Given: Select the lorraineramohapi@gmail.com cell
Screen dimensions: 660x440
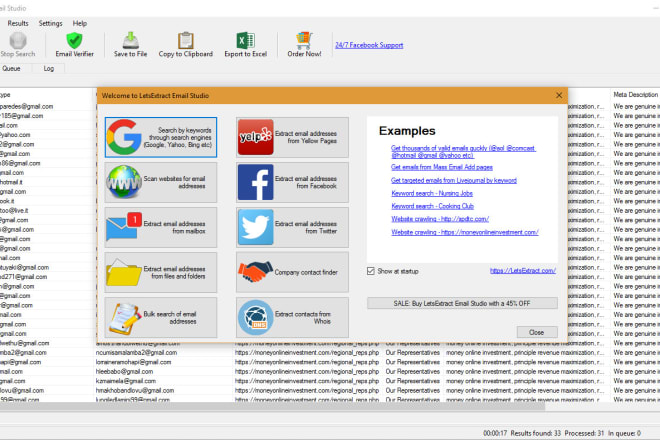Looking at the screenshot, I should click(x=133, y=362).
